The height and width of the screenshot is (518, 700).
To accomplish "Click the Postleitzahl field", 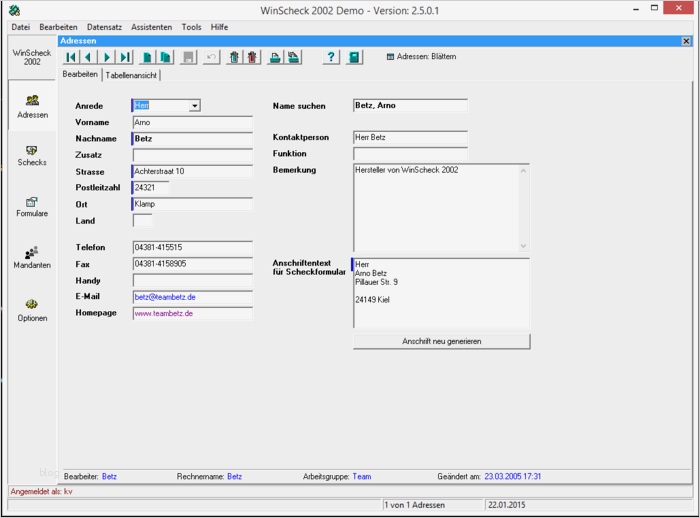I will tap(151, 188).
